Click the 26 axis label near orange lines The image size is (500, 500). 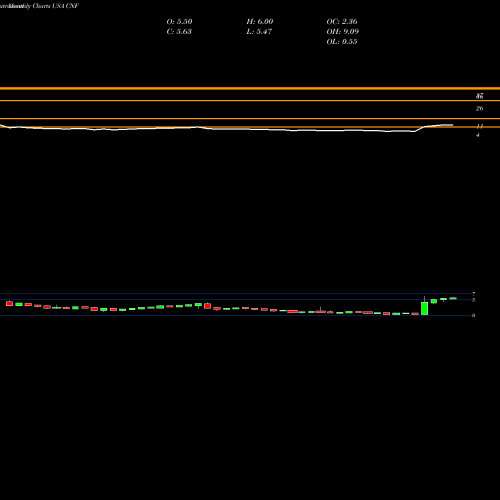(479, 108)
